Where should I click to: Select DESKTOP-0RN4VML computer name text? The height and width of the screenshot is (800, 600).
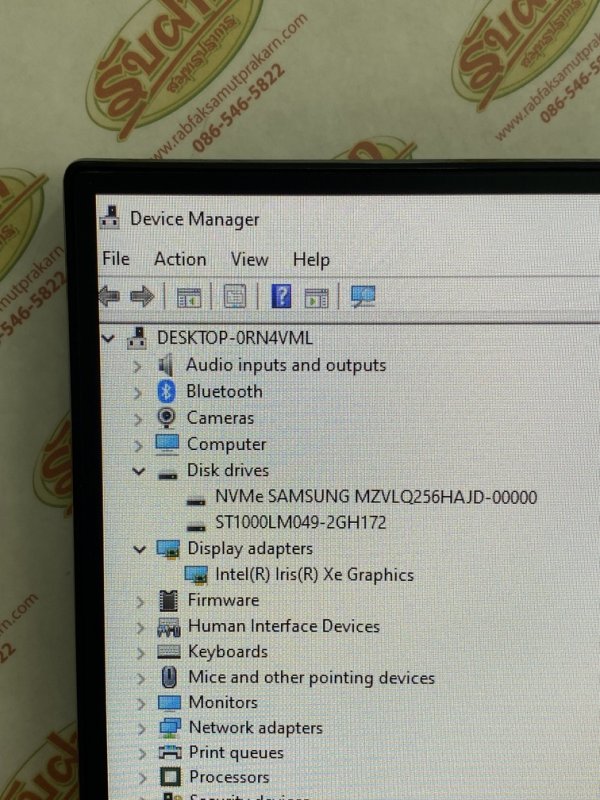tap(235, 338)
